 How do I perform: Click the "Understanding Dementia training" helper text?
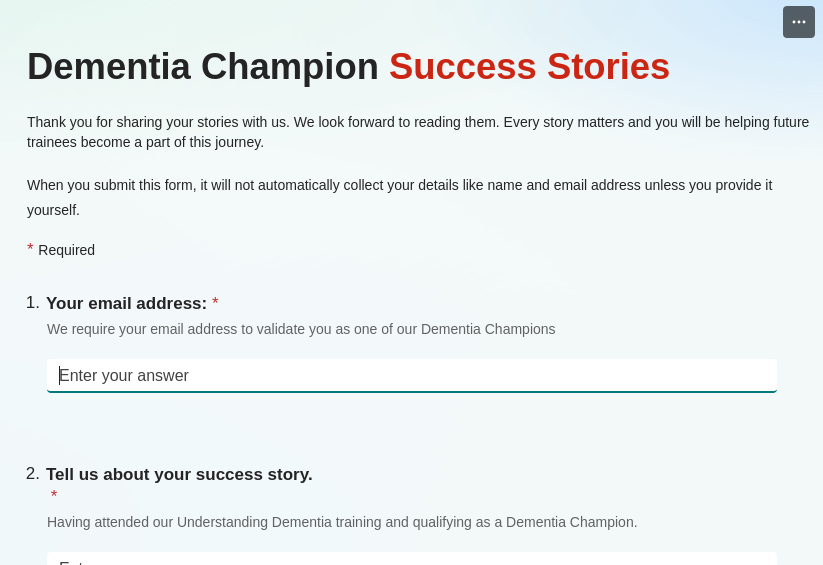coord(342,522)
